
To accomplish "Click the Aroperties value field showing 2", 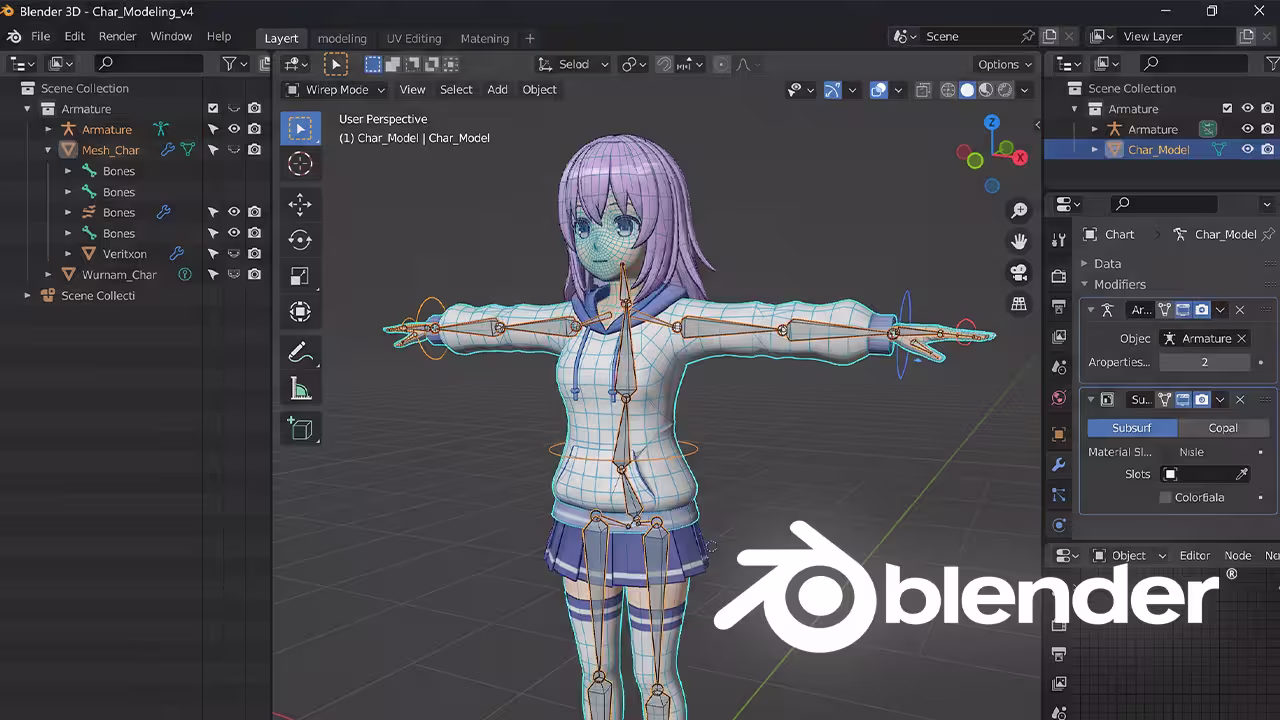I will tap(1205, 362).
